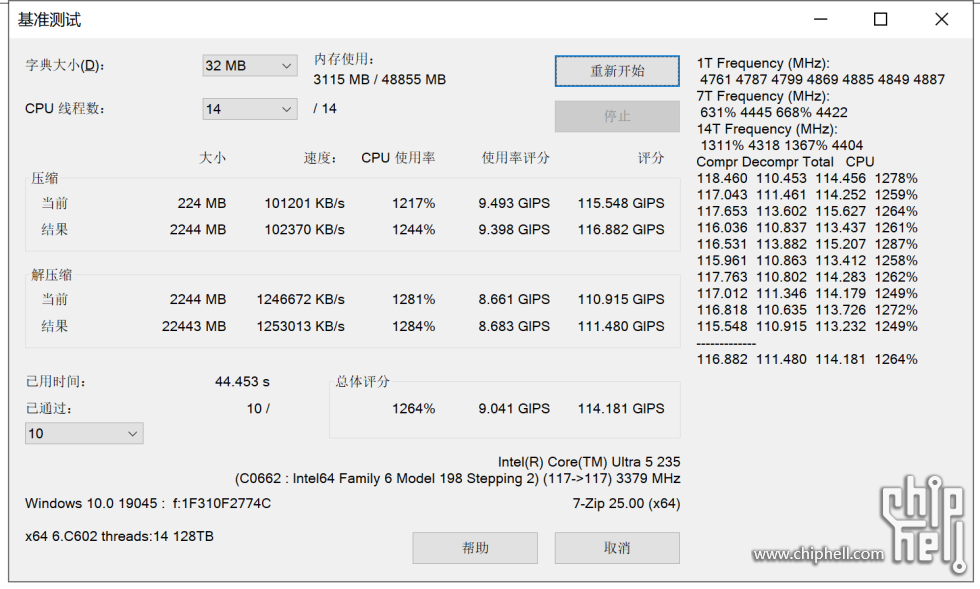The image size is (980, 589).
Task: Click the 7T Frequency (MHz) label
Action: 763,96
